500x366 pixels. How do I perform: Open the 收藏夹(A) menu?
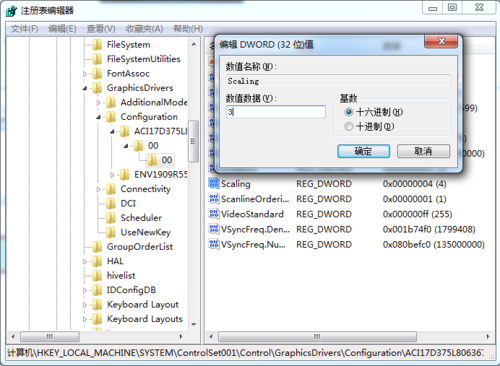(x=144, y=29)
